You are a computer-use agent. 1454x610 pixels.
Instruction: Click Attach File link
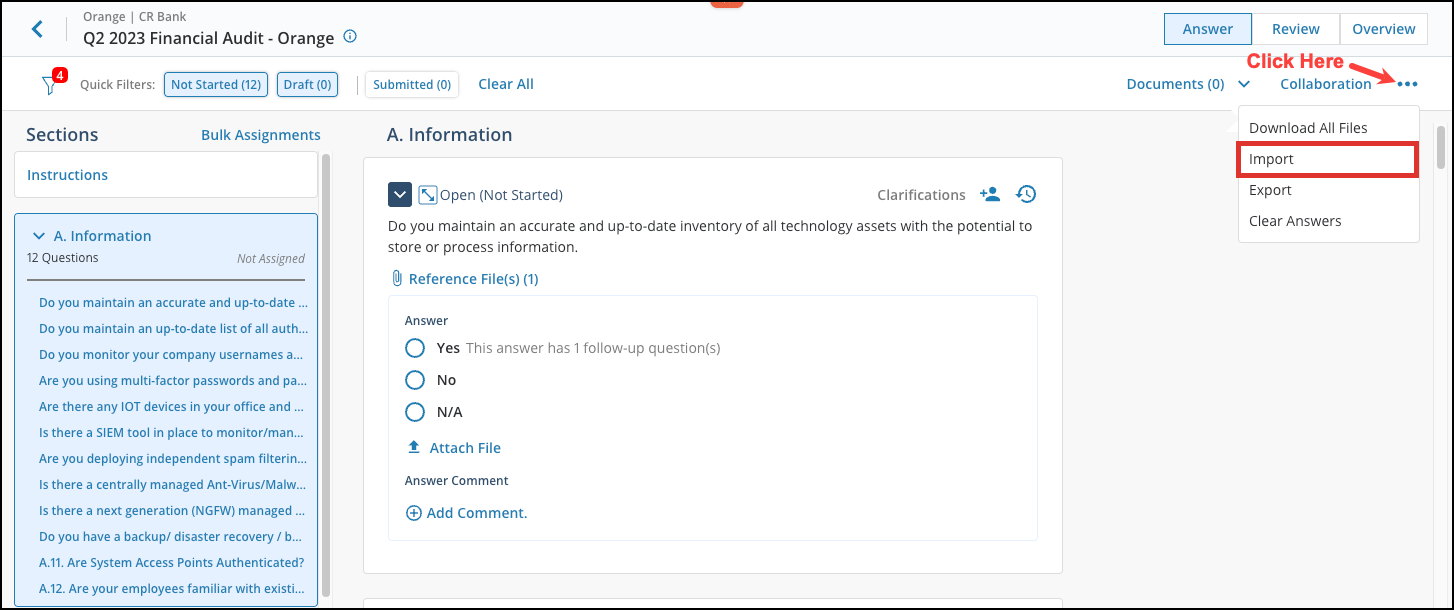(x=465, y=448)
